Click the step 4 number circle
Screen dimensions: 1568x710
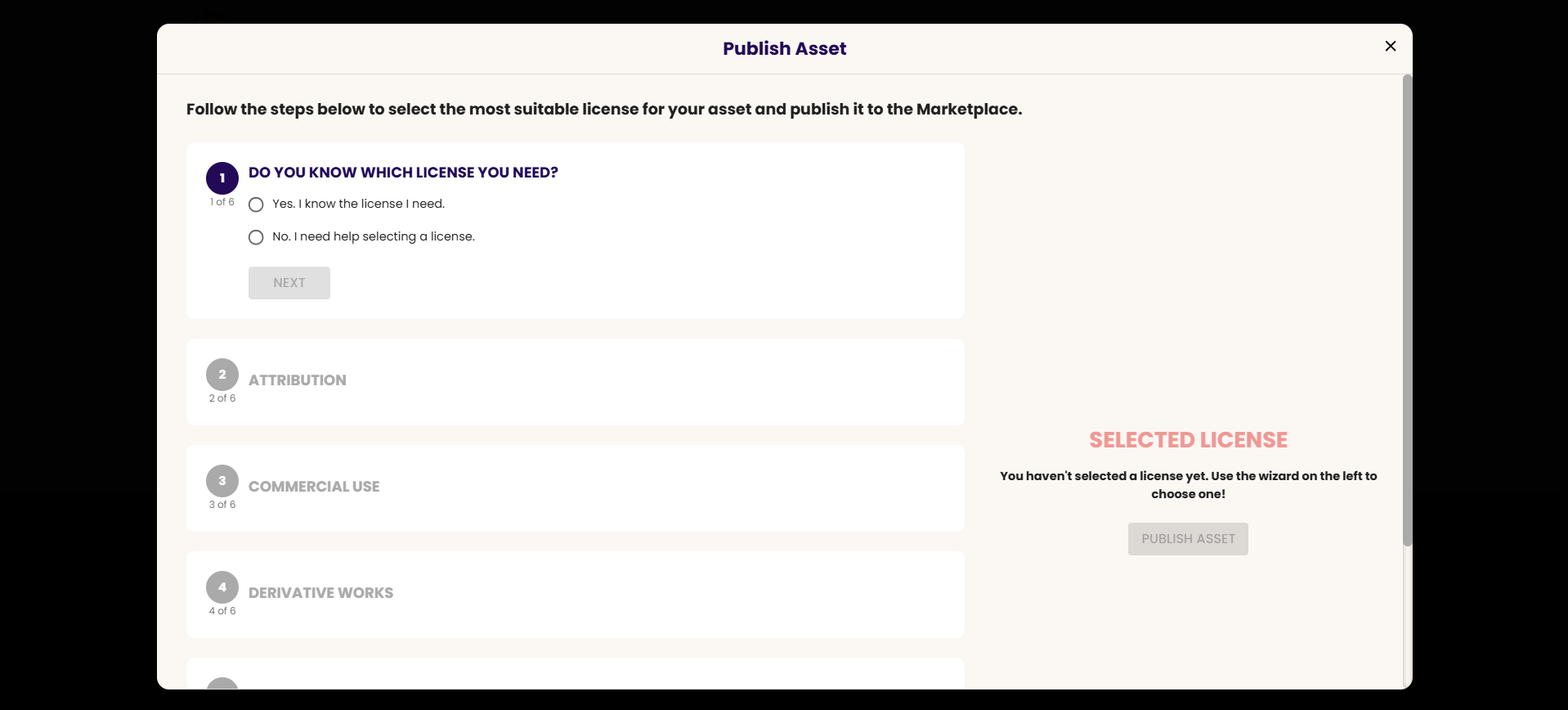[x=222, y=587]
